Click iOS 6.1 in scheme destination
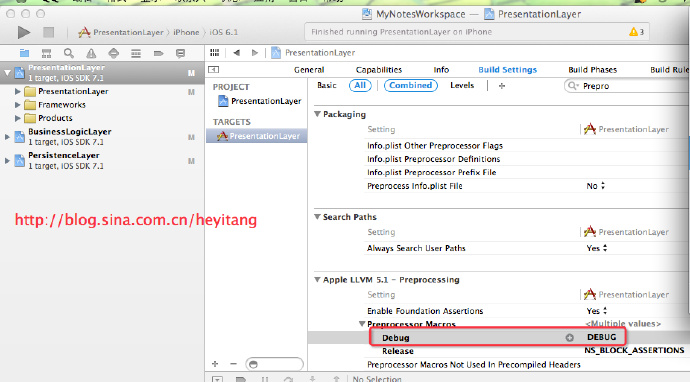Screen dimensions: 690x382 (x=224, y=32)
